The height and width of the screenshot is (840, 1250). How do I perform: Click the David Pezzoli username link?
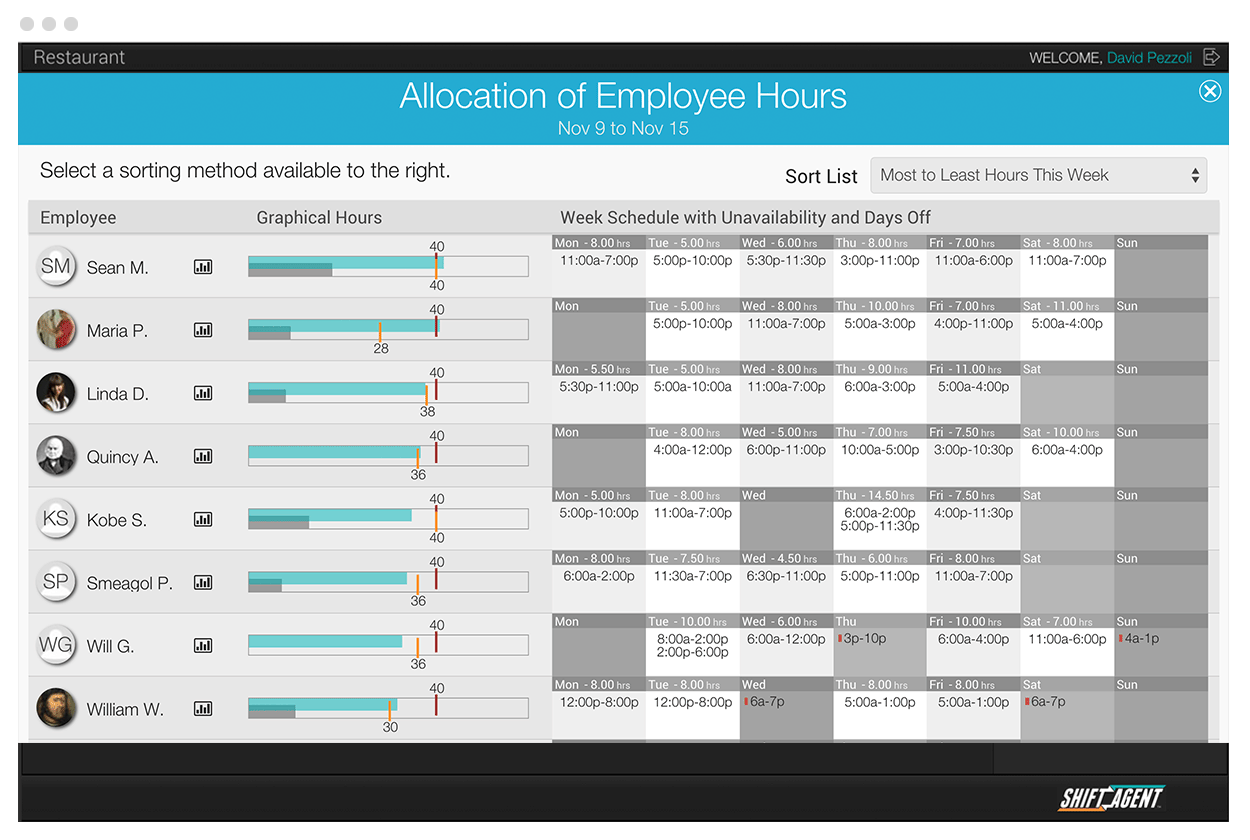click(x=1149, y=58)
